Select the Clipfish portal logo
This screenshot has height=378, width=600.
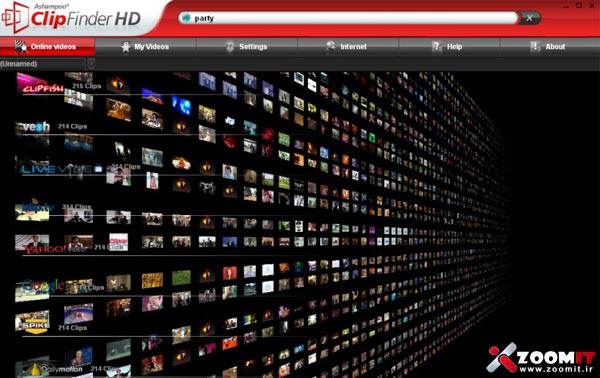tap(41, 85)
